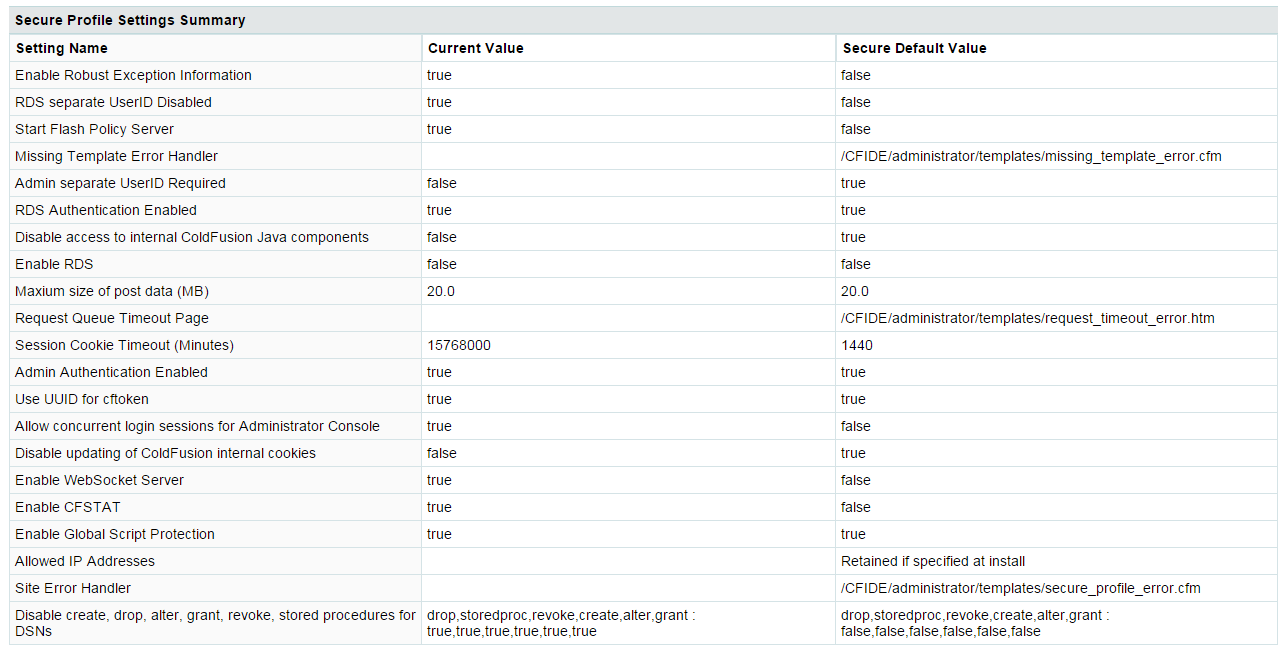The image size is (1283, 651).
Task: Click the Enable RDS setting name
Action: 54,264
